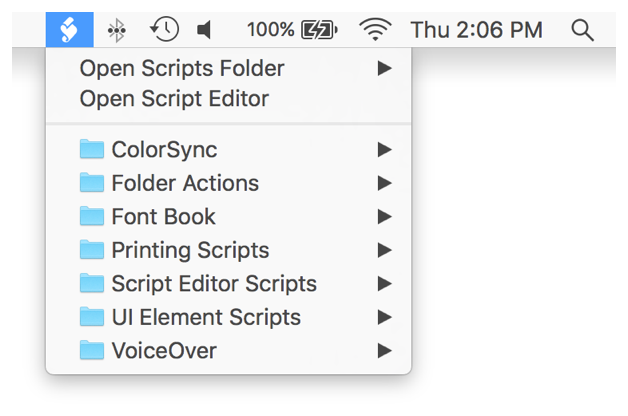Expand the UI Element Scripts submenu arrow
The height and width of the screenshot is (416, 628).
(383, 318)
